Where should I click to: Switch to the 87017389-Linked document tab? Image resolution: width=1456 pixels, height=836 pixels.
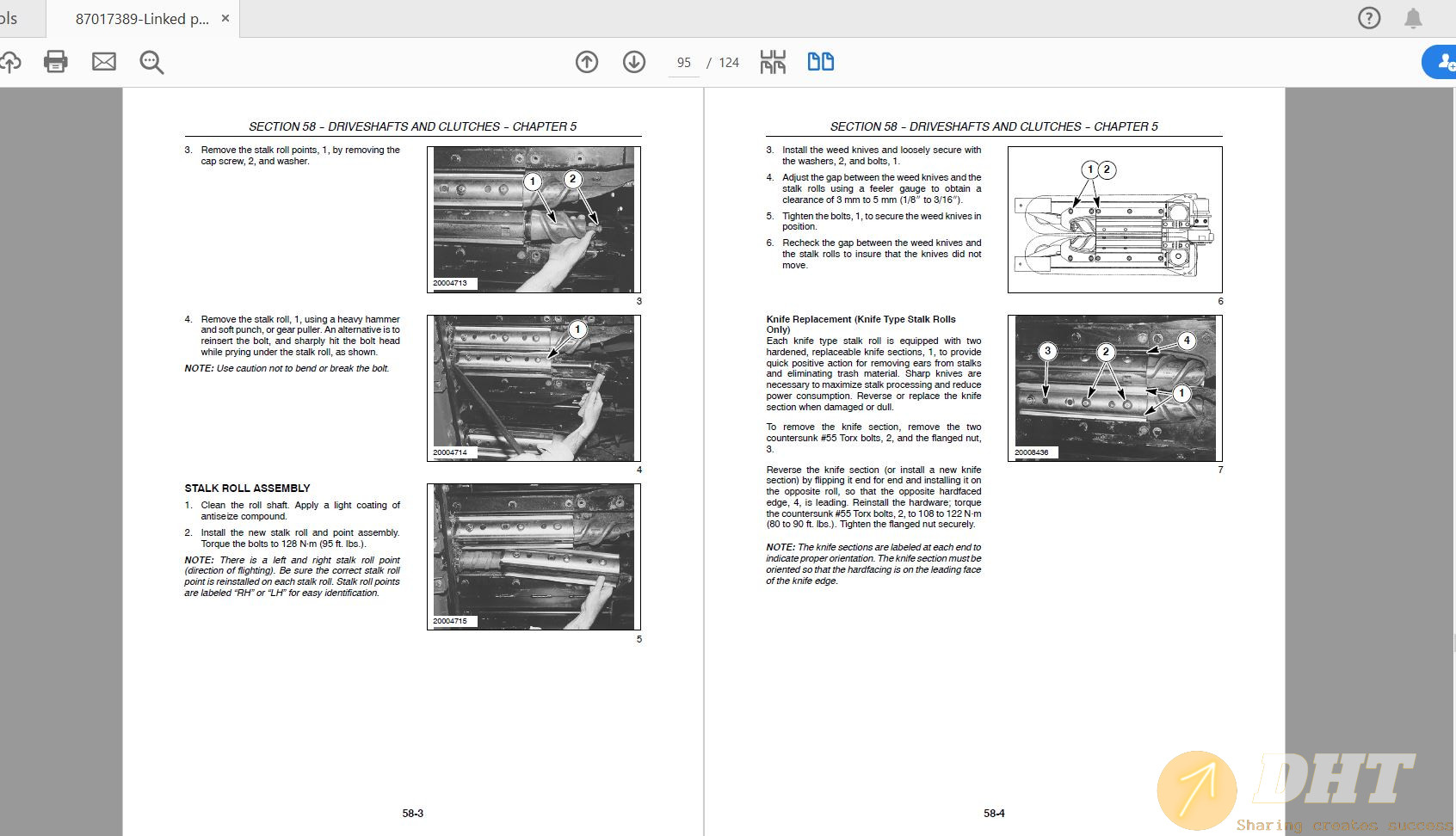(x=142, y=19)
